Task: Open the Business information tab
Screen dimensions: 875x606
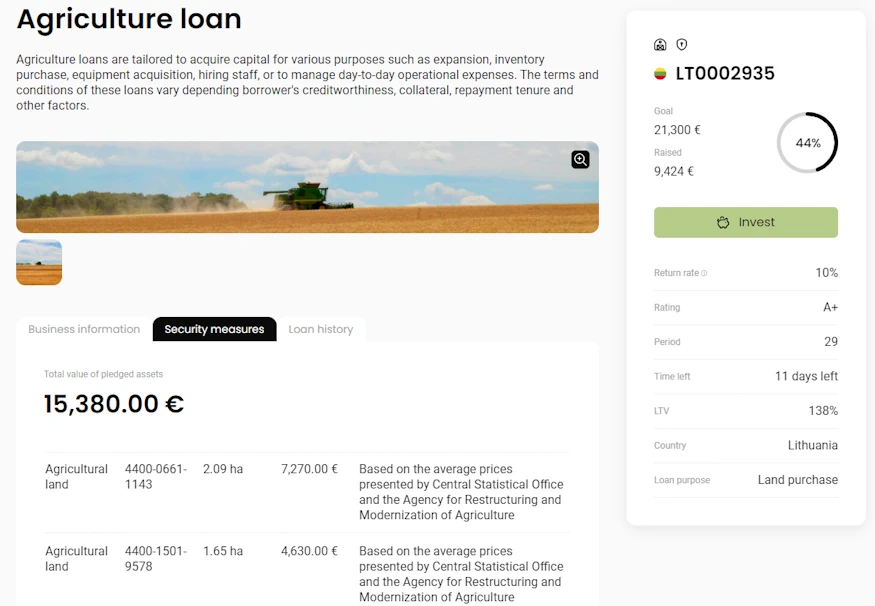Action: [x=84, y=329]
